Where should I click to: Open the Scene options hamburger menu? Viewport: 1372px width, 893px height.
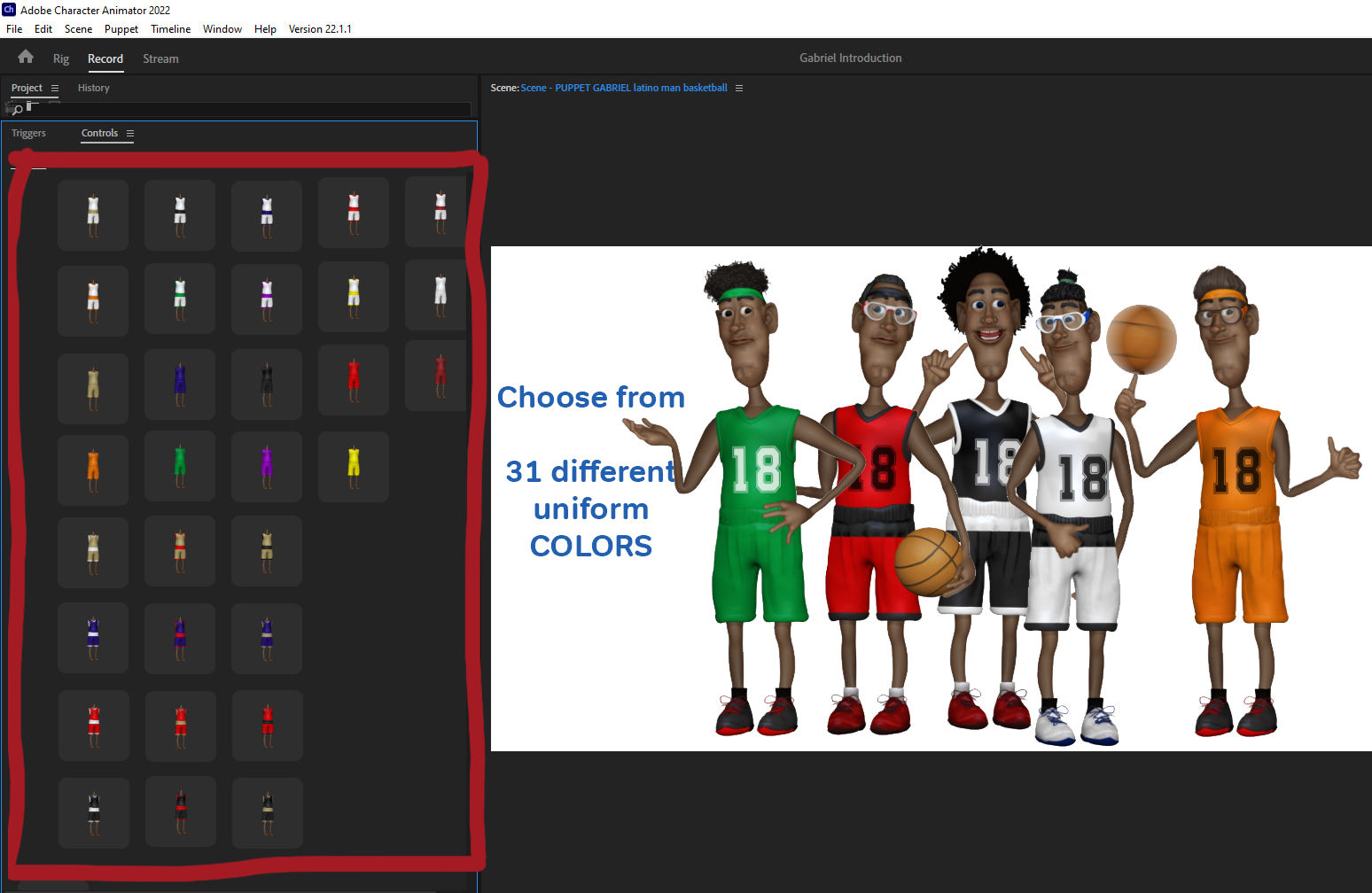[740, 88]
